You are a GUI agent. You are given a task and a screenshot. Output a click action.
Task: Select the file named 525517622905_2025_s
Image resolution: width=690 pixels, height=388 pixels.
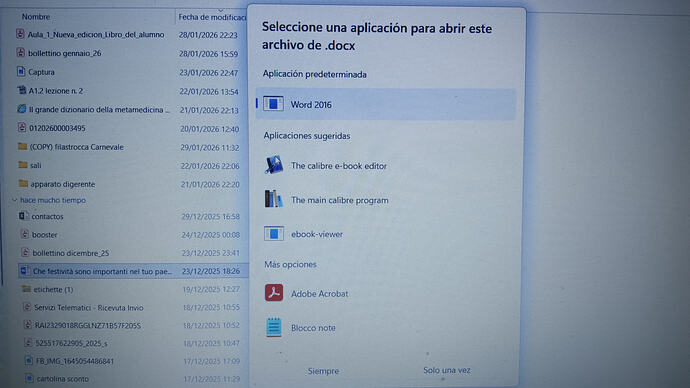[x=71, y=343]
